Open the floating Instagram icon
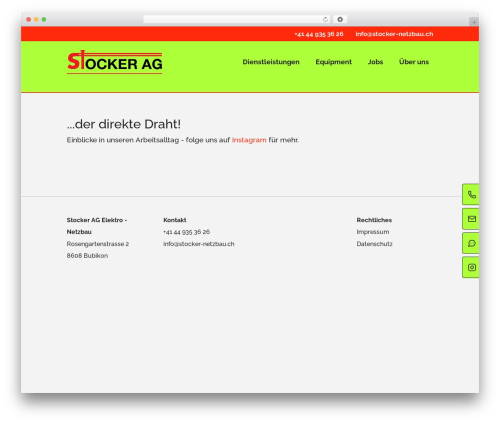Image resolution: width=500 pixels, height=423 pixels. 471,267
